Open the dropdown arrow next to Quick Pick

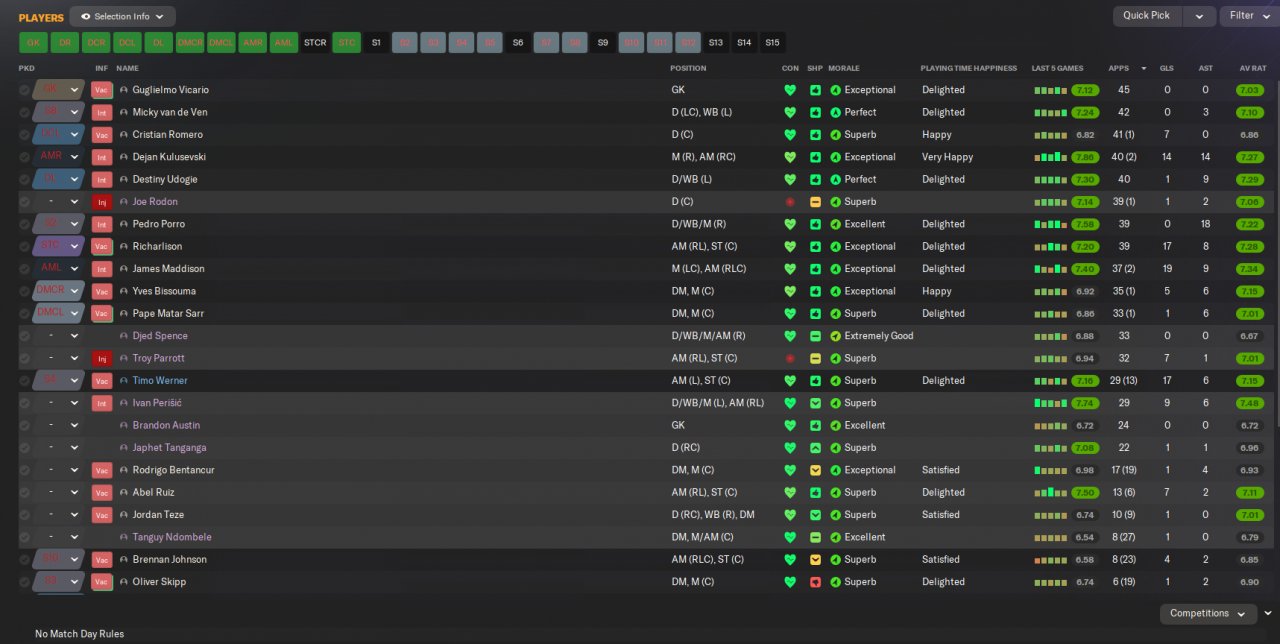(1199, 16)
